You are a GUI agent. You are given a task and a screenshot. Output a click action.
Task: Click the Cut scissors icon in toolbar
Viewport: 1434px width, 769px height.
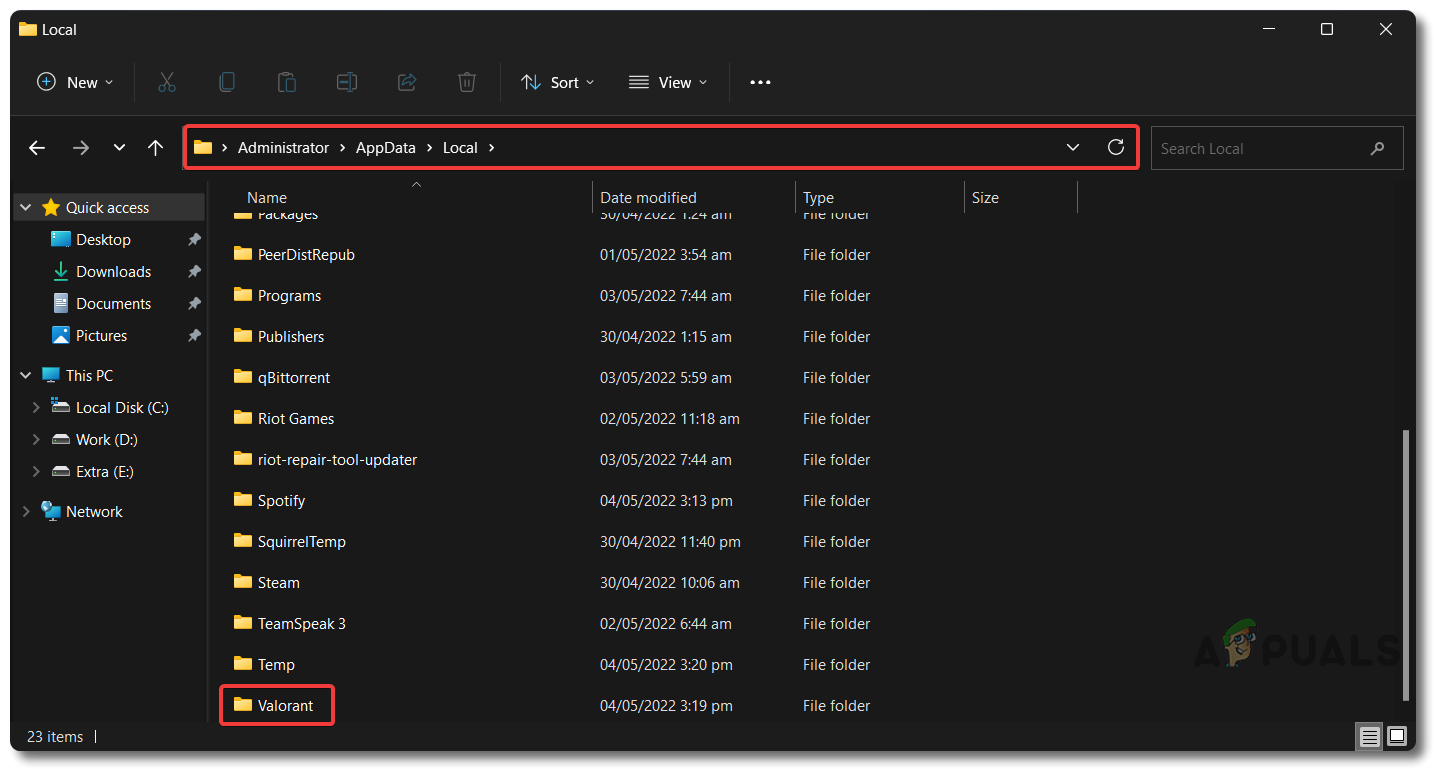tap(167, 82)
